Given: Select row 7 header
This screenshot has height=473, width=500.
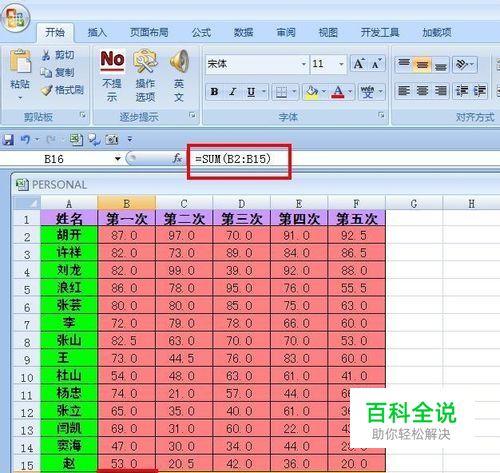Looking at the screenshot, I should click(x=27, y=324).
